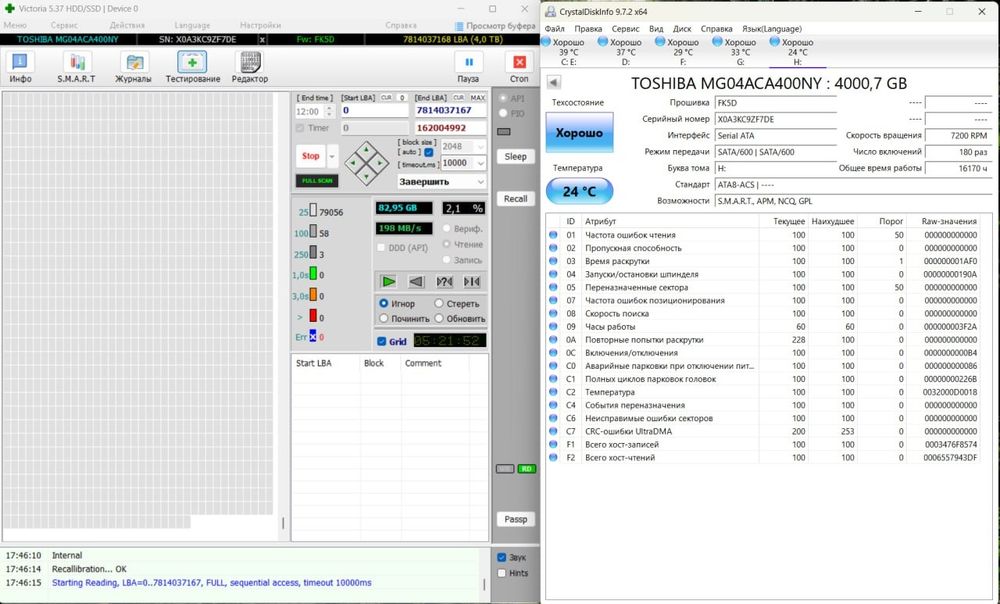Click the Атрибут column header

tap(670, 221)
